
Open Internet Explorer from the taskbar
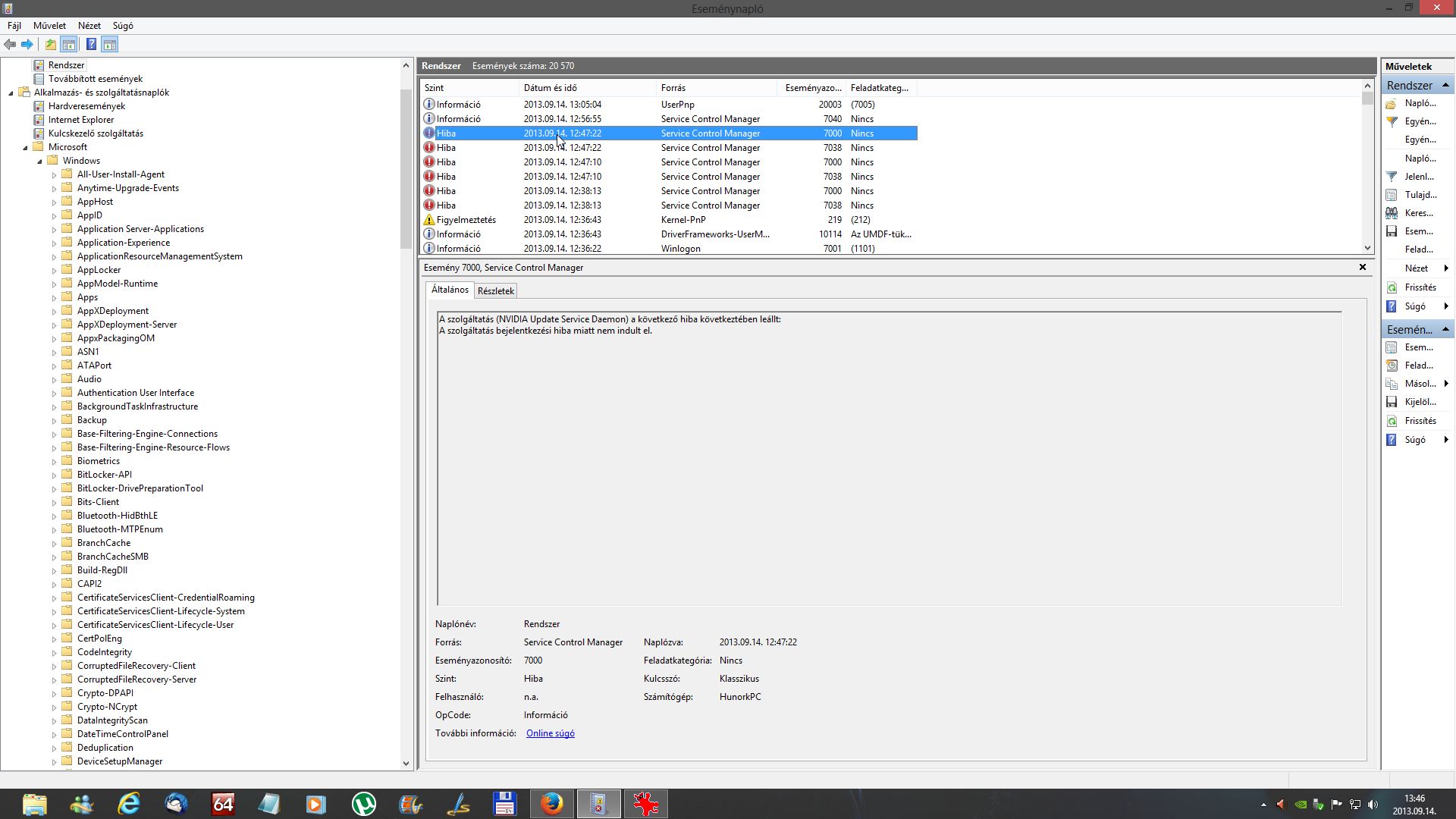pyautogui.click(x=129, y=804)
